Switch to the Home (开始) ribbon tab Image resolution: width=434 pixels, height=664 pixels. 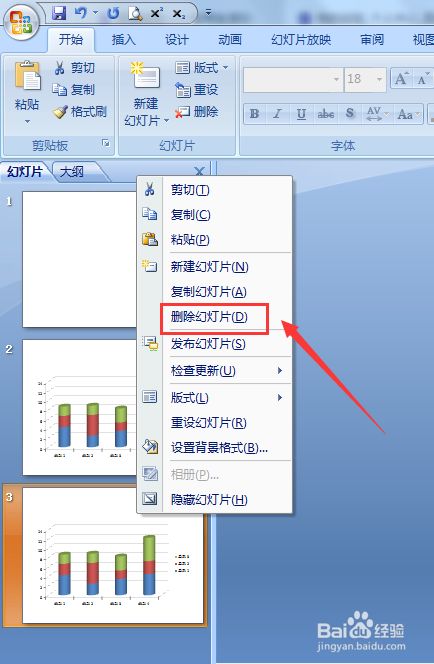pyautogui.click(x=71, y=40)
